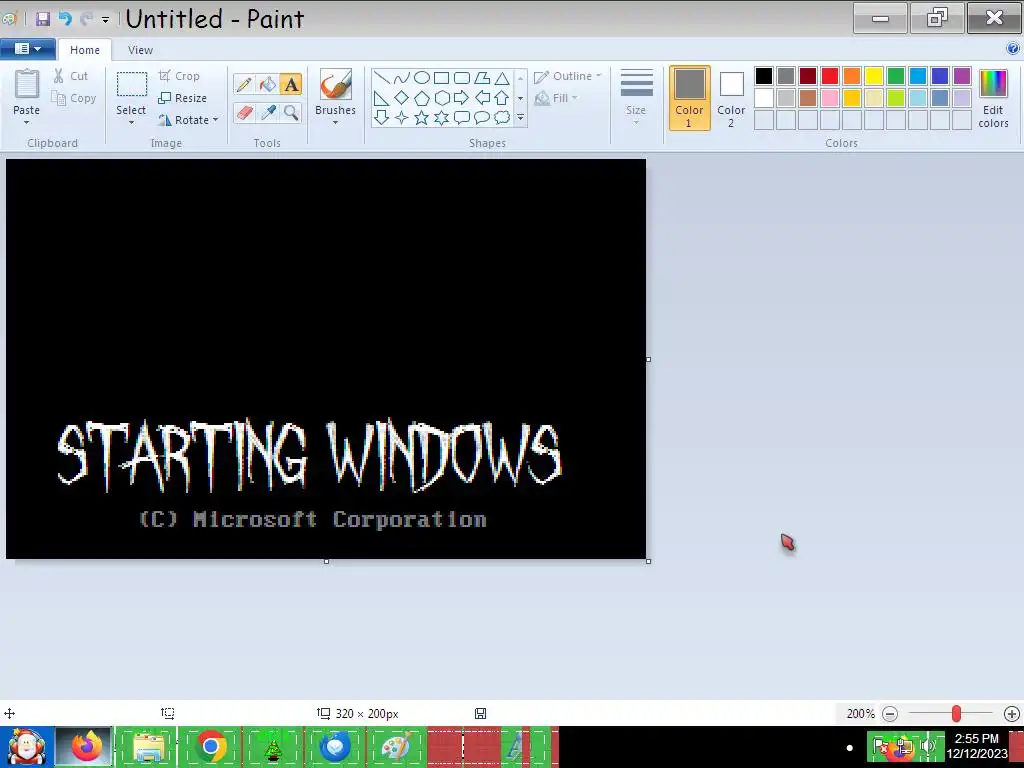Choose the Polygon shape

tap(482, 78)
